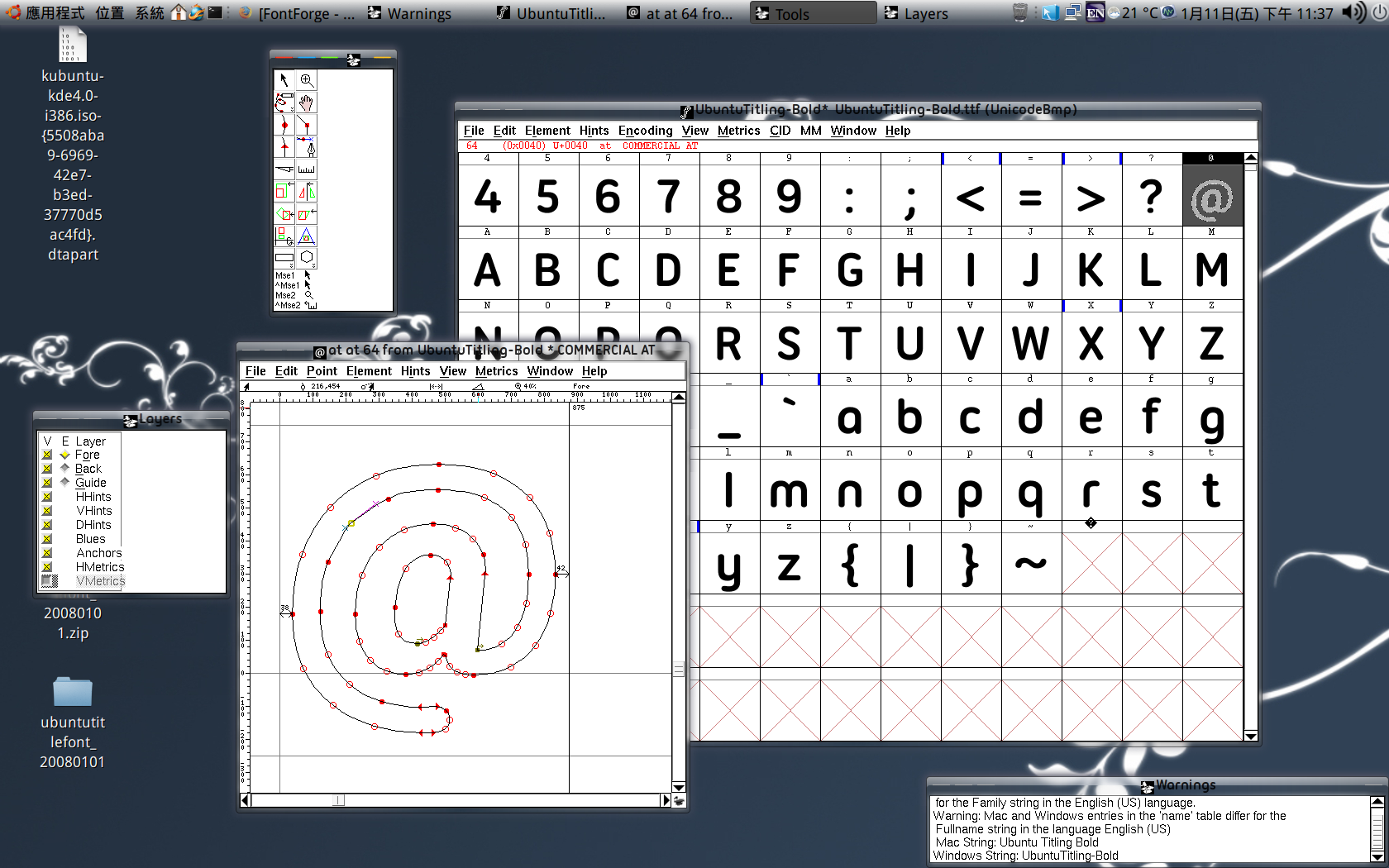The width and height of the screenshot is (1389, 868).
Task: Select the Hand scroll tool
Action: tap(307, 103)
